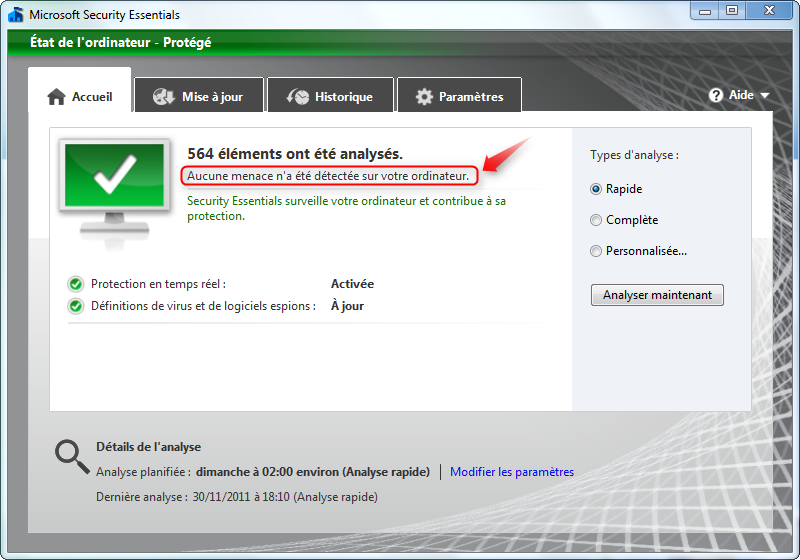Open the Historique tab
800x560 pixels.
point(331,95)
